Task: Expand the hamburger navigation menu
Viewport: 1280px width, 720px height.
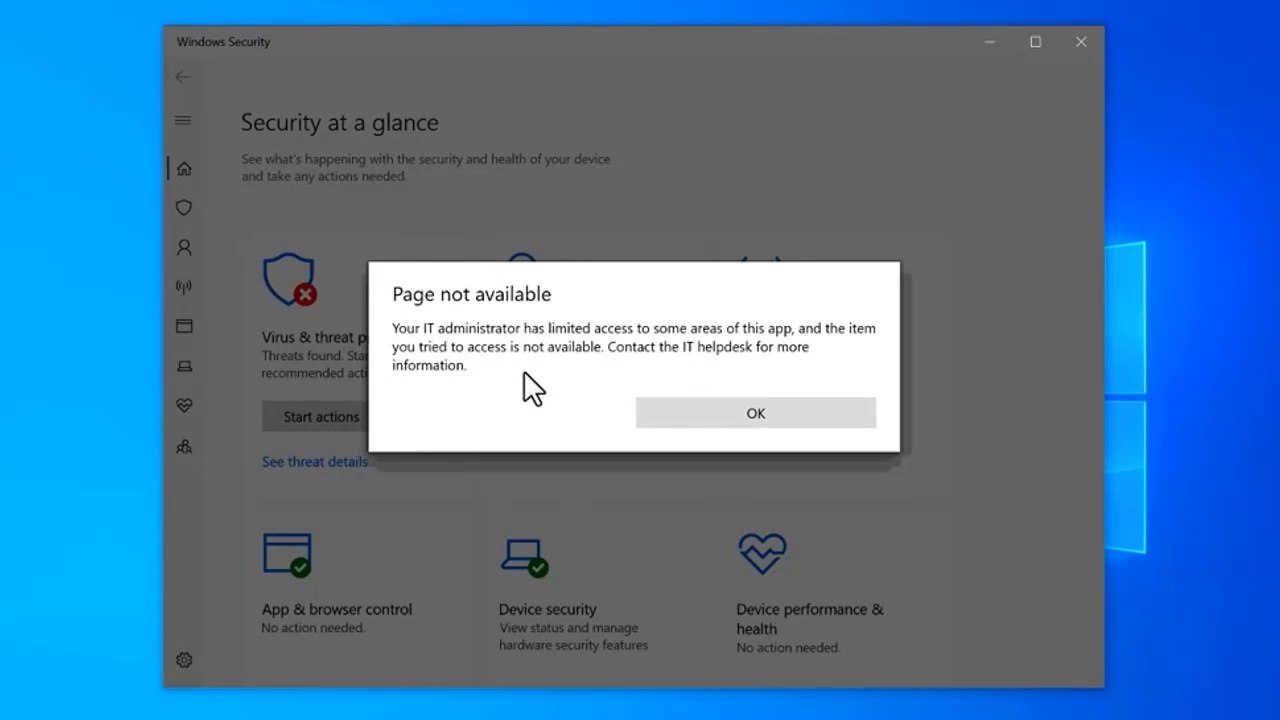Action: [183, 120]
